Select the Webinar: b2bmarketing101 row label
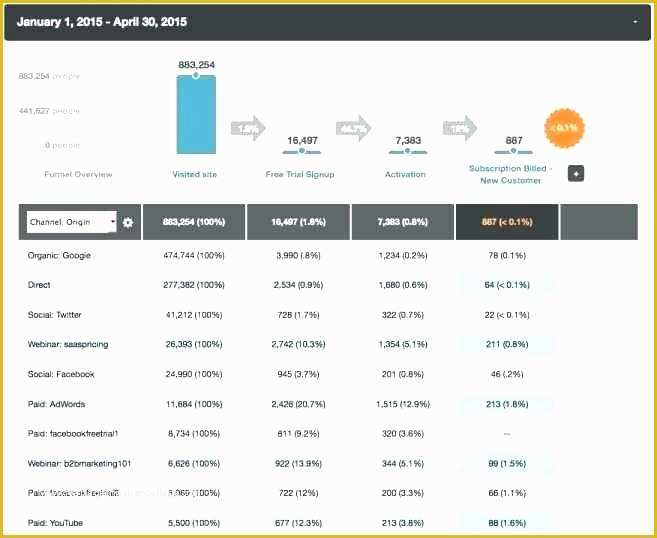Viewport: 657px width, 538px height. pos(79,463)
